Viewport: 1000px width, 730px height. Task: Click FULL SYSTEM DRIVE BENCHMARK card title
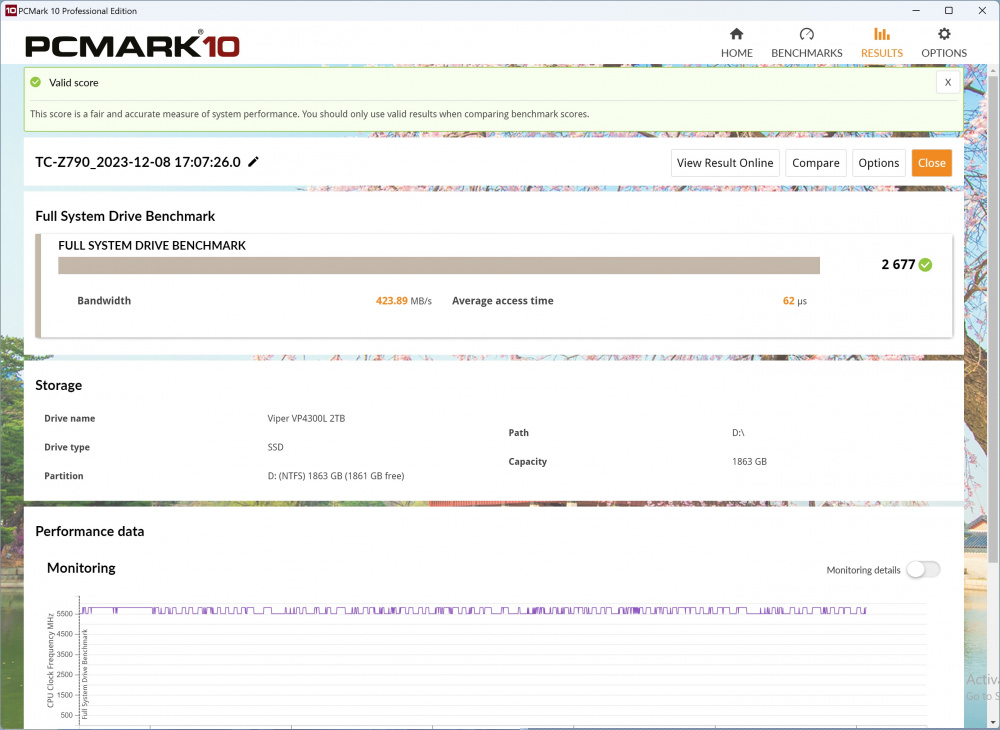pyautogui.click(x=152, y=245)
